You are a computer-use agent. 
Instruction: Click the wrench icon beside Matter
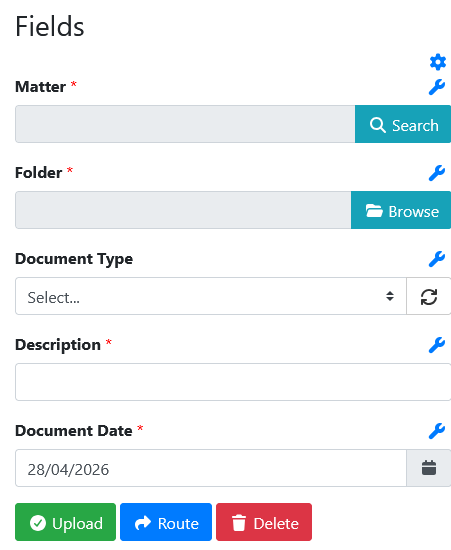pyautogui.click(x=437, y=87)
